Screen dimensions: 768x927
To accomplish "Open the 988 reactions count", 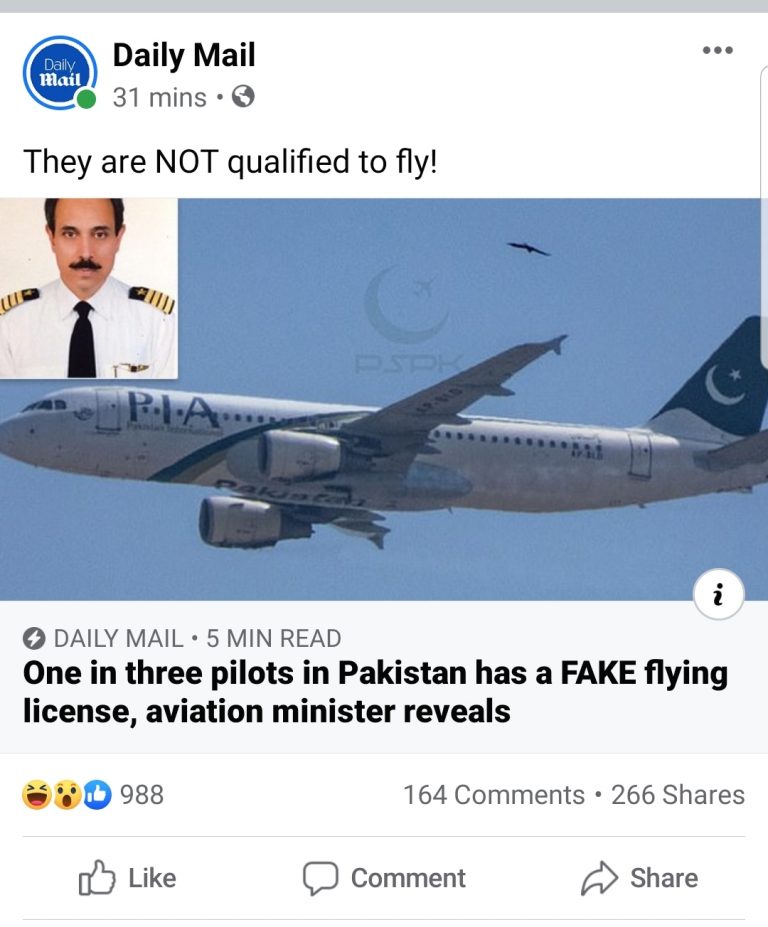I will point(142,795).
